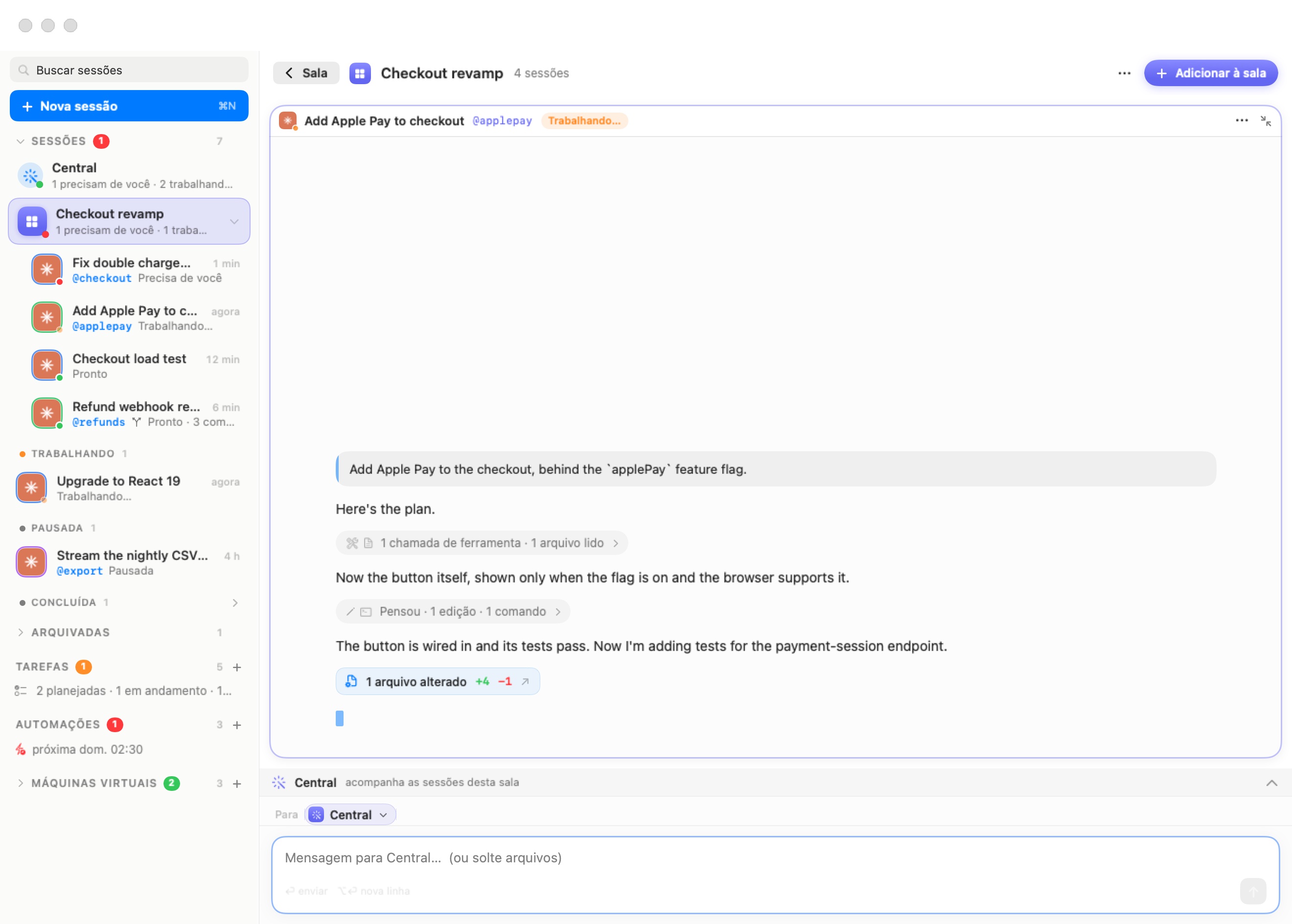Expand the Concluída section chevron
Viewport: 1292px width, 924px height.
pyautogui.click(x=235, y=602)
